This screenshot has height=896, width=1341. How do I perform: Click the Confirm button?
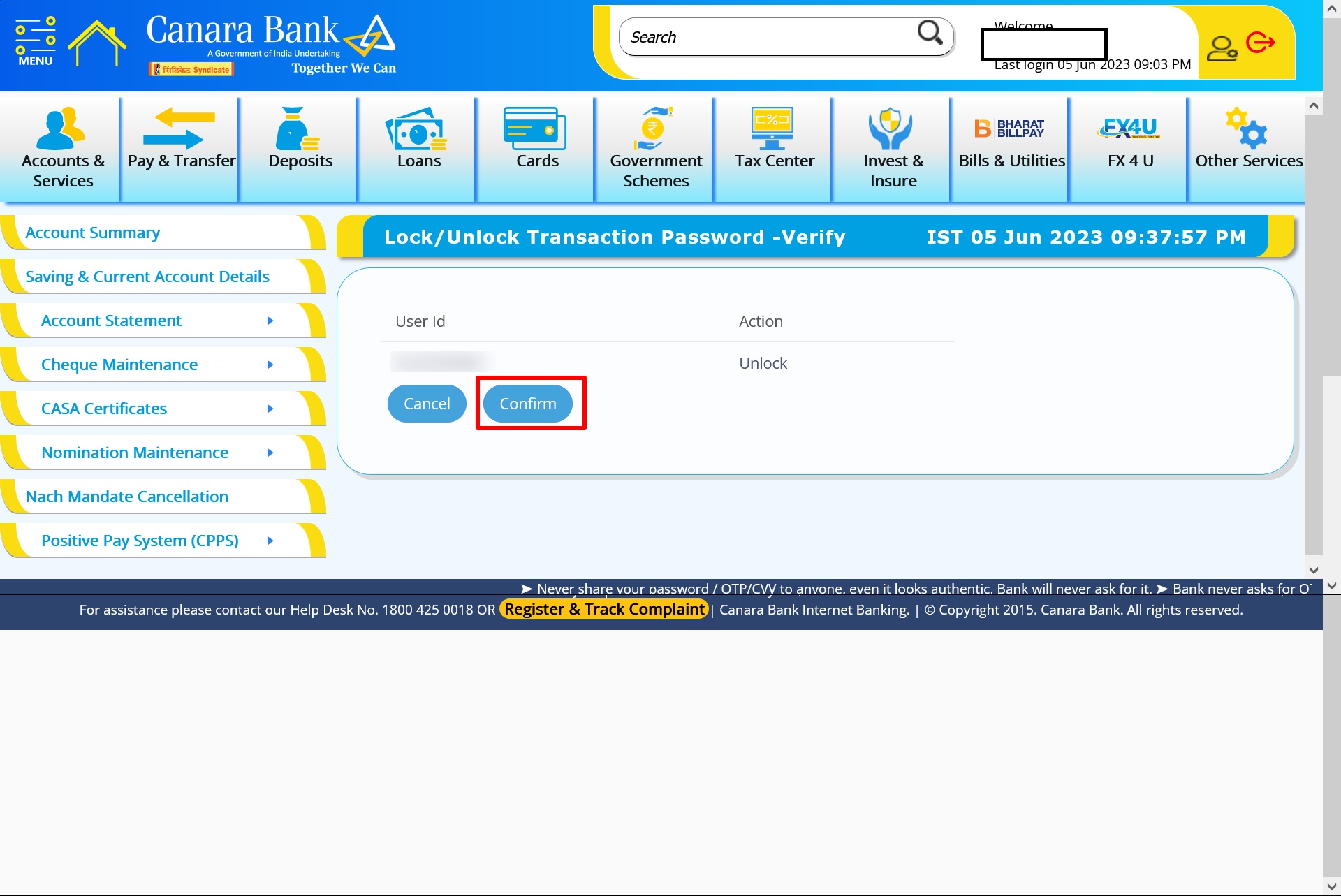click(x=528, y=404)
